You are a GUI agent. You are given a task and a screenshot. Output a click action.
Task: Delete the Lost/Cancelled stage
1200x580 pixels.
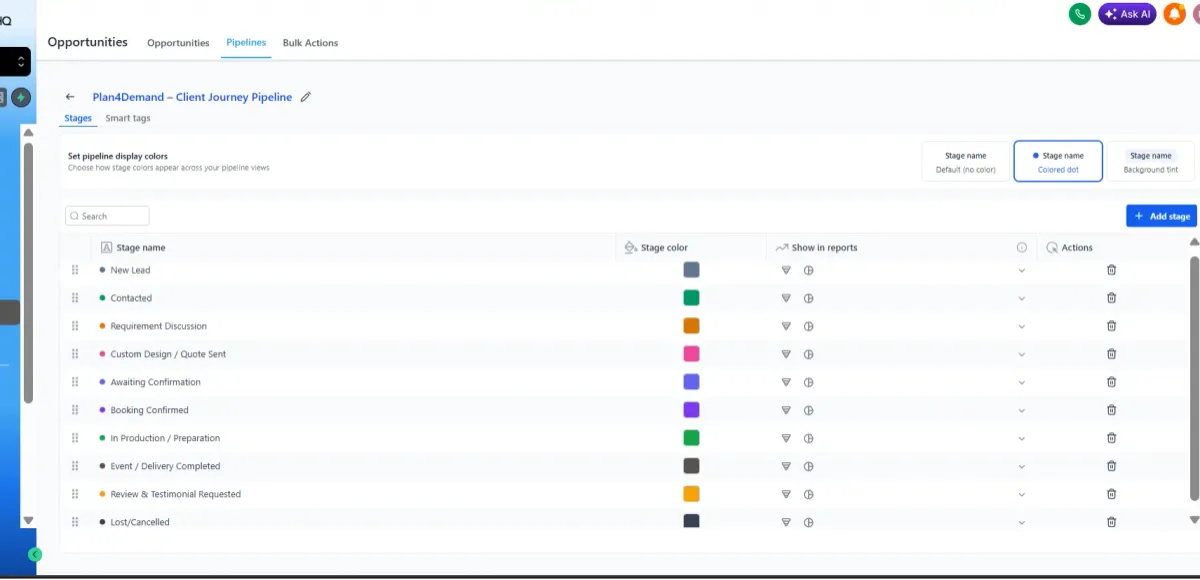[1111, 522]
